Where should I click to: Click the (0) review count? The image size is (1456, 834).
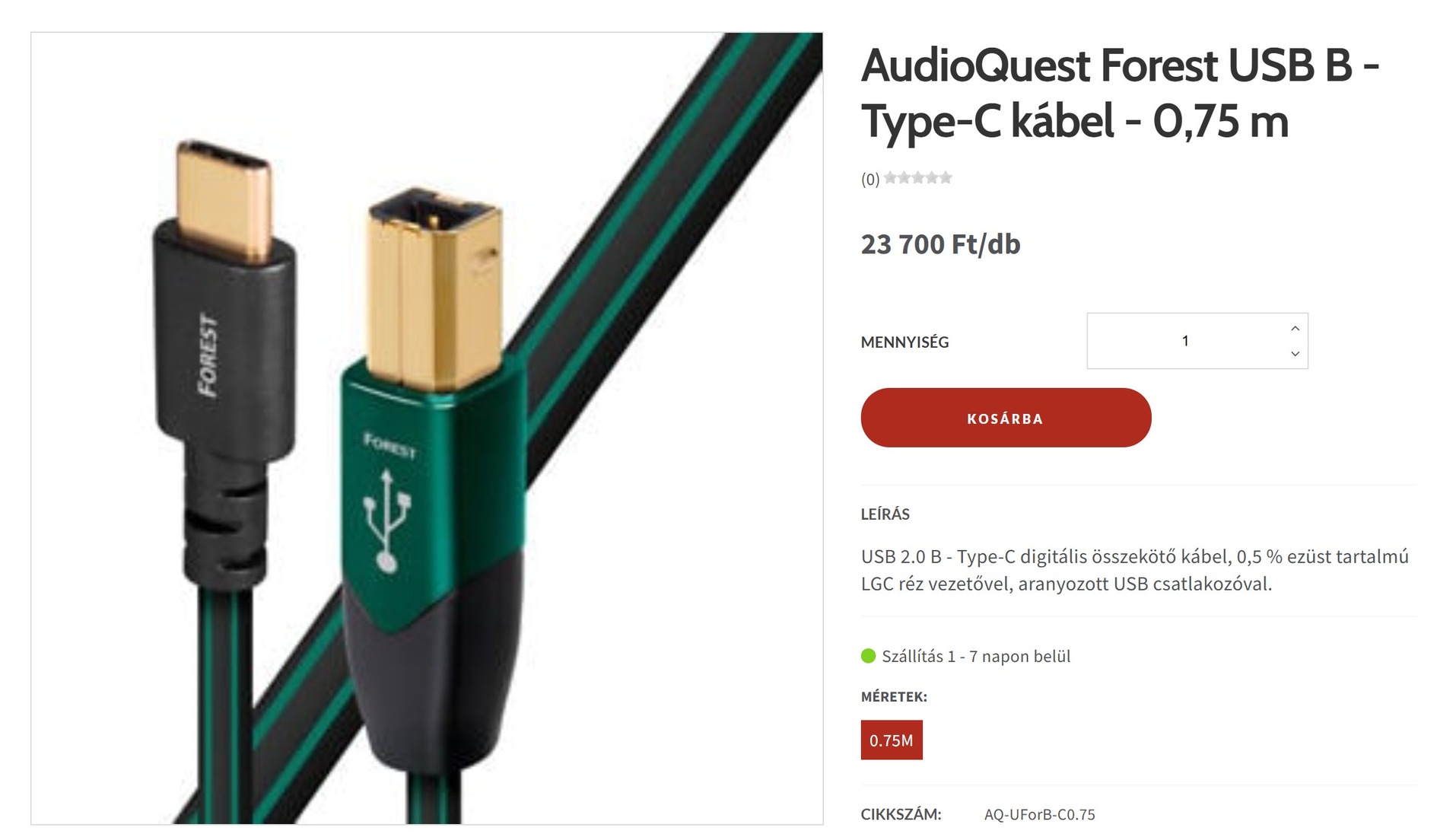tap(870, 179)
